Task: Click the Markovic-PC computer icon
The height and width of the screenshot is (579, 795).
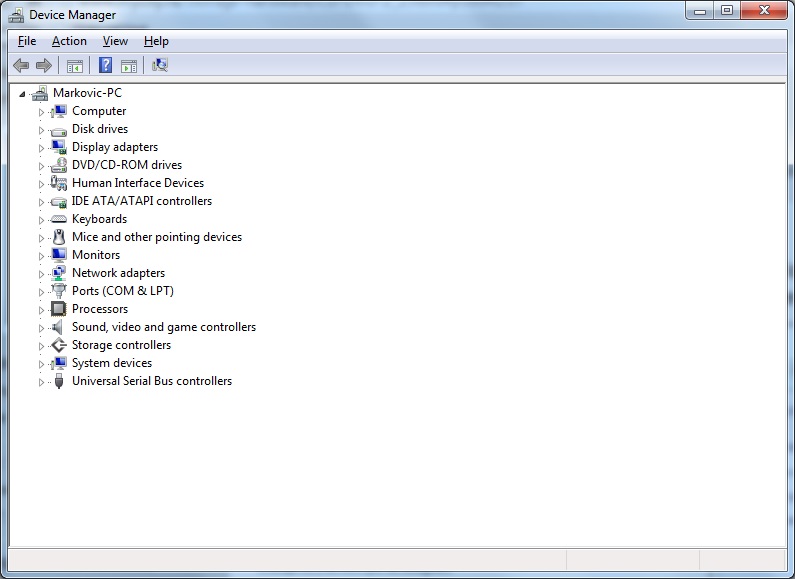Action: point(40,93)
